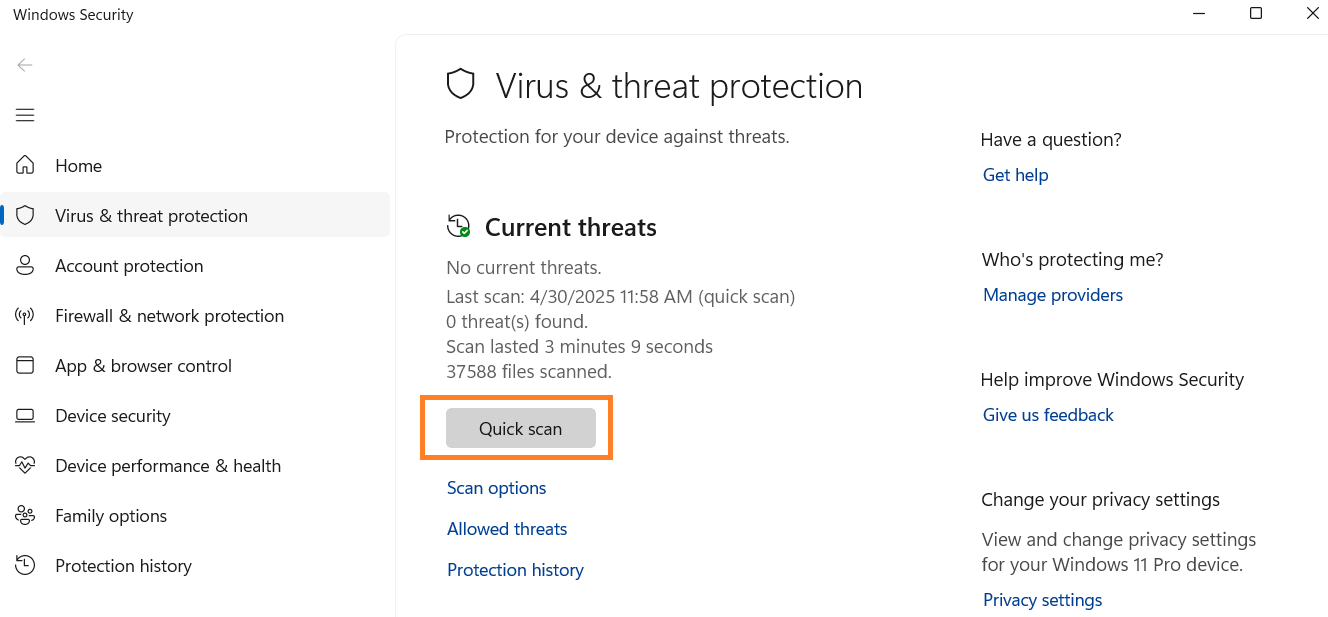Click the Firewall & network antenna icon
Viewport: 1328px width, 617px height.
point(25,316)
